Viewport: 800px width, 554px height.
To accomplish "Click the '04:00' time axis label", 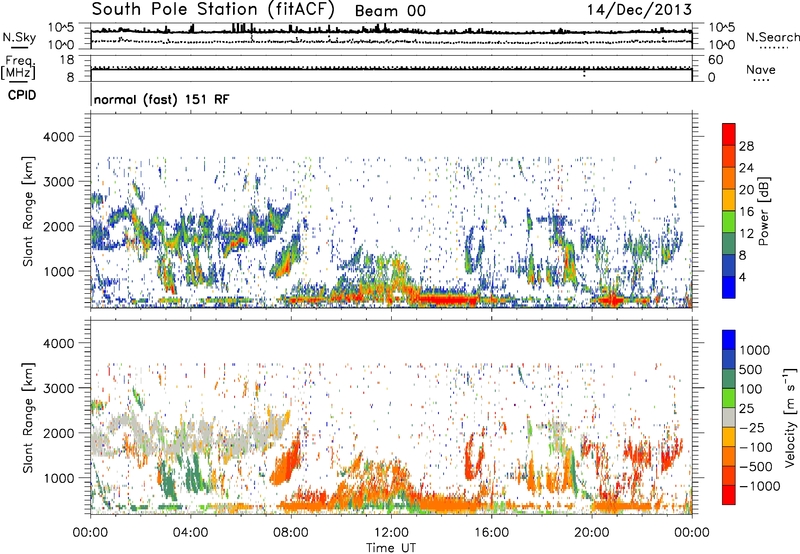I will [x=190, y=533].
